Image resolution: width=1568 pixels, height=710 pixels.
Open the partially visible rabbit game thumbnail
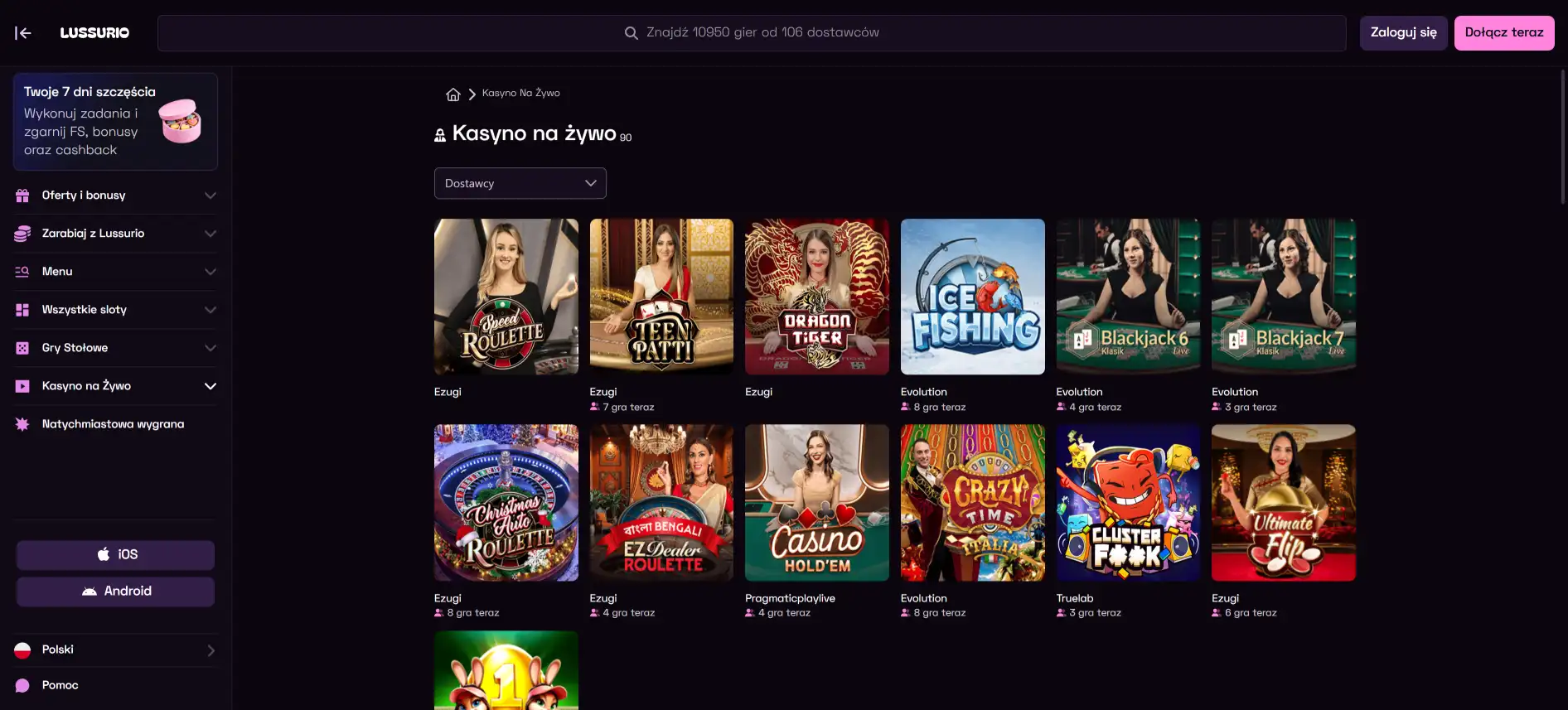click(506, 670)
